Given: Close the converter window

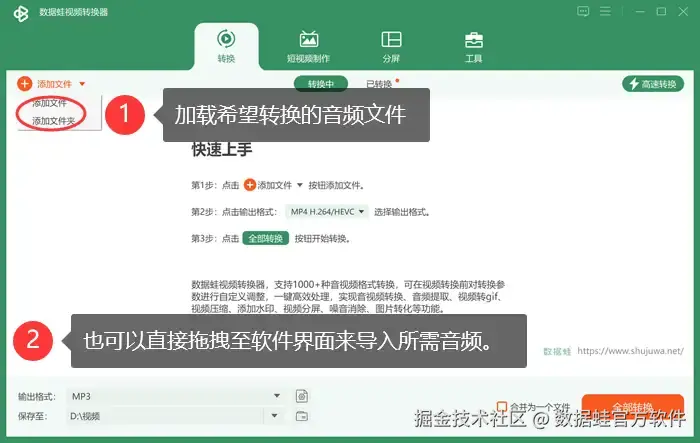Looking at the screenshot, I should pyautogui.click(x=683, y=12).
